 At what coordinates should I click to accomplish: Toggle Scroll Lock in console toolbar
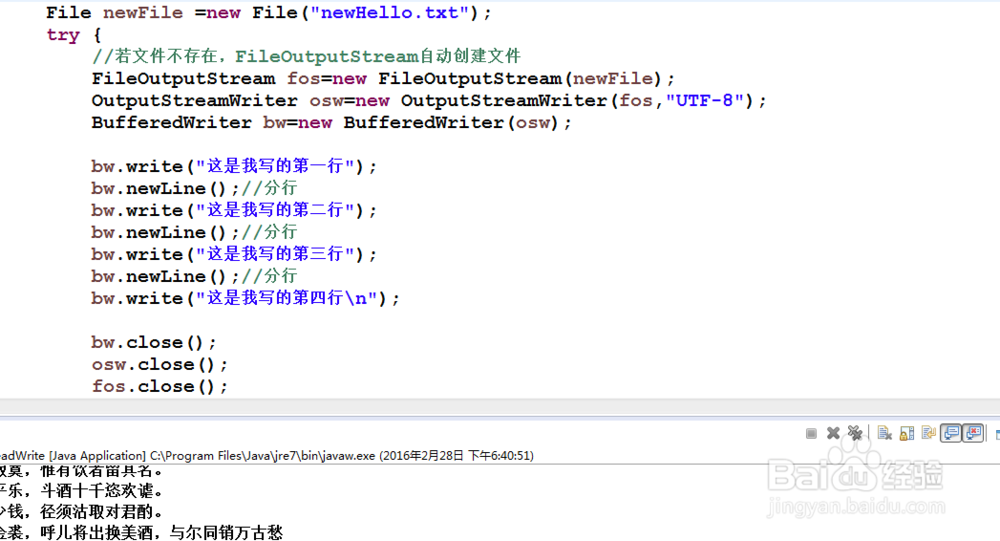pos(907,434)
